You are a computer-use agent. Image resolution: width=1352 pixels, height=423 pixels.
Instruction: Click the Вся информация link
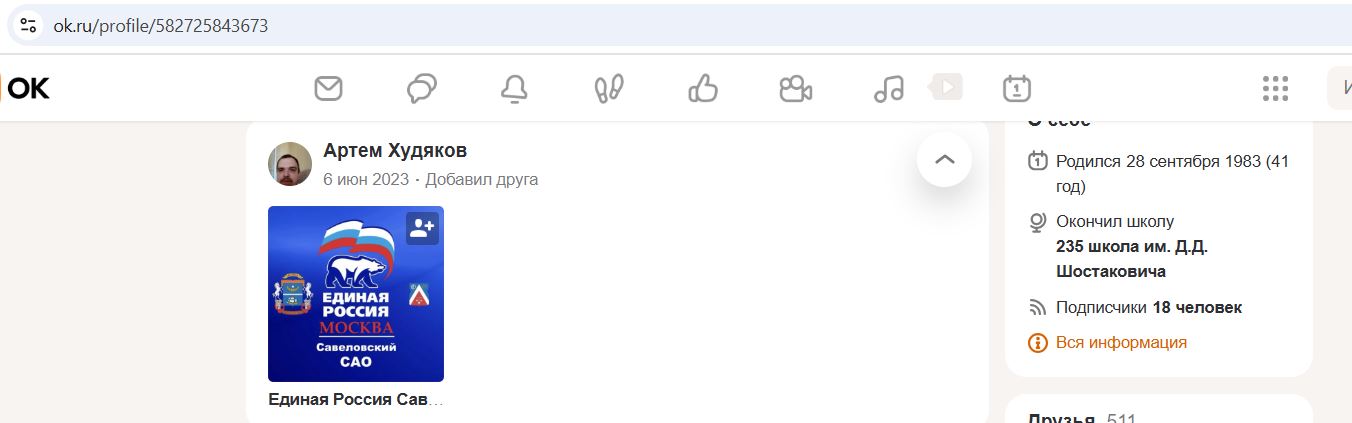coord(1121,342)
